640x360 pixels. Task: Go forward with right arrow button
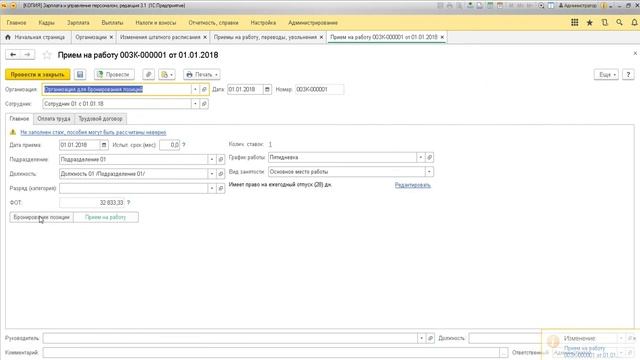tap(27, 55)
